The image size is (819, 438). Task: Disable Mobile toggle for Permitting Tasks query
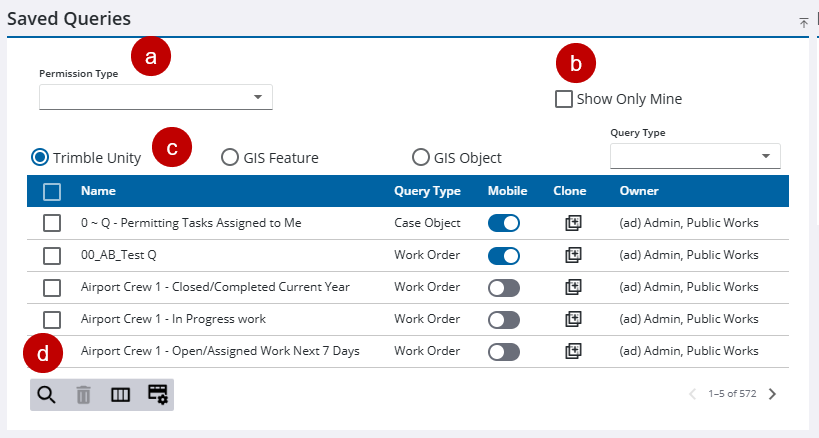tap(504, 223)
